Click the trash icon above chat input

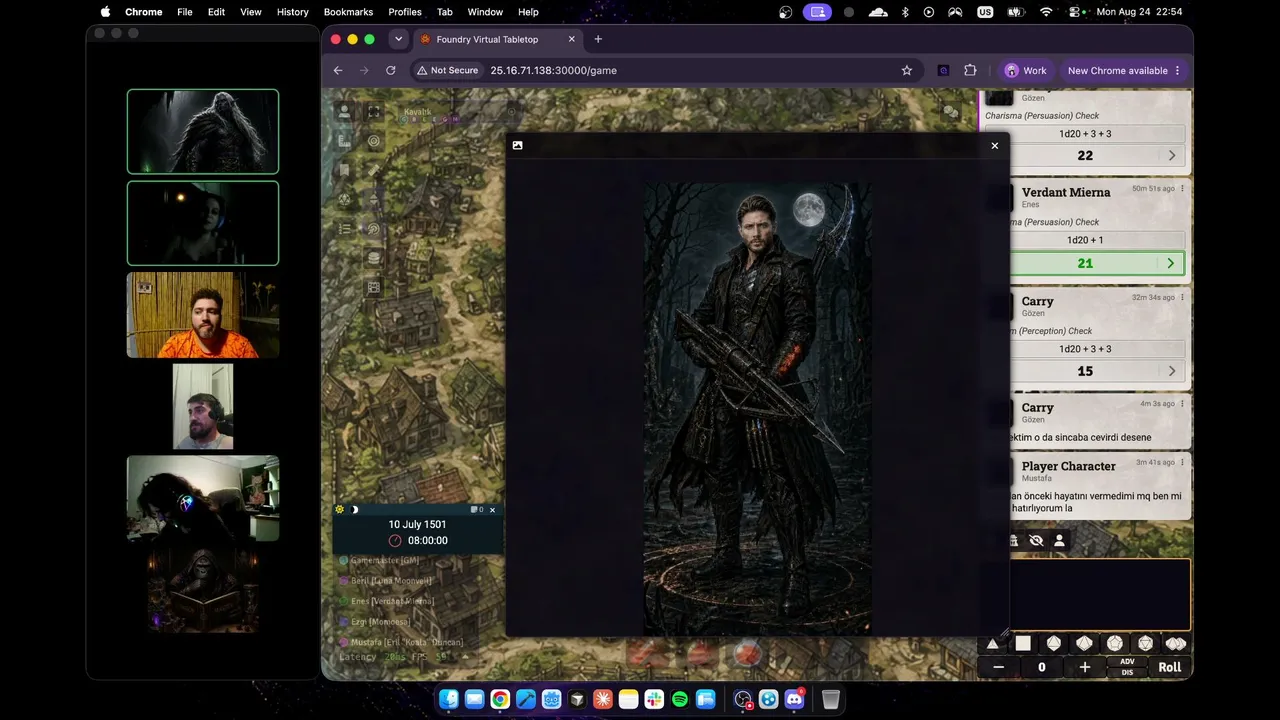point(1013,541)
